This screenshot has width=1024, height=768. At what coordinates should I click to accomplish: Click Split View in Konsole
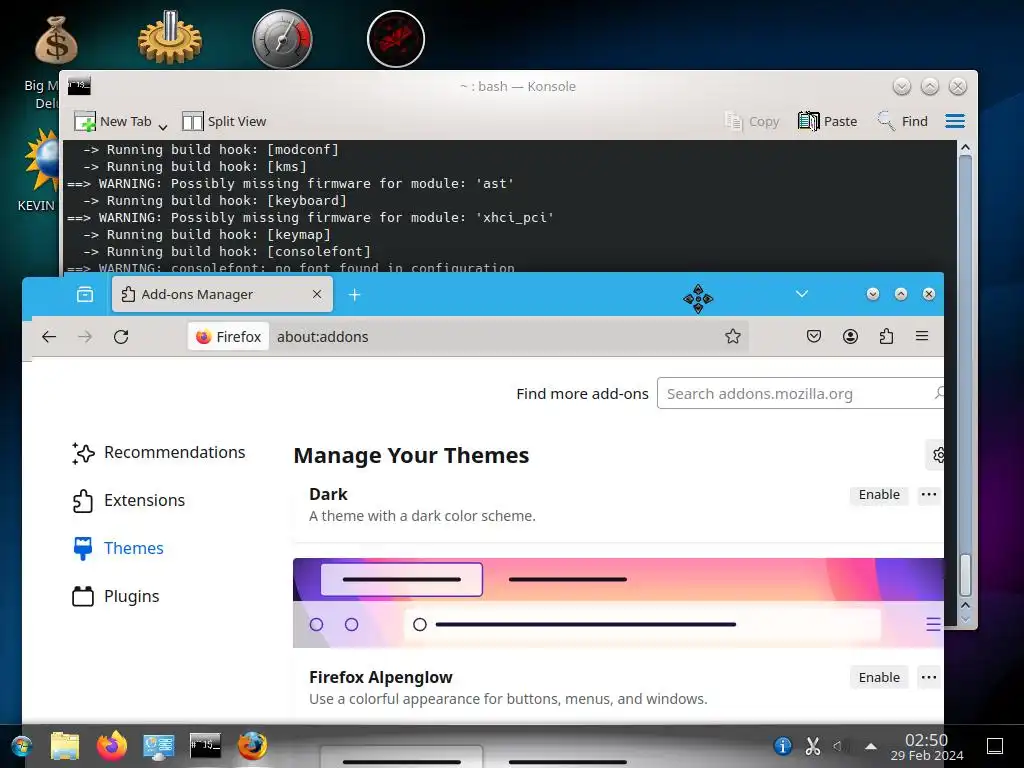pyautogui.click(x=224, y=121)
